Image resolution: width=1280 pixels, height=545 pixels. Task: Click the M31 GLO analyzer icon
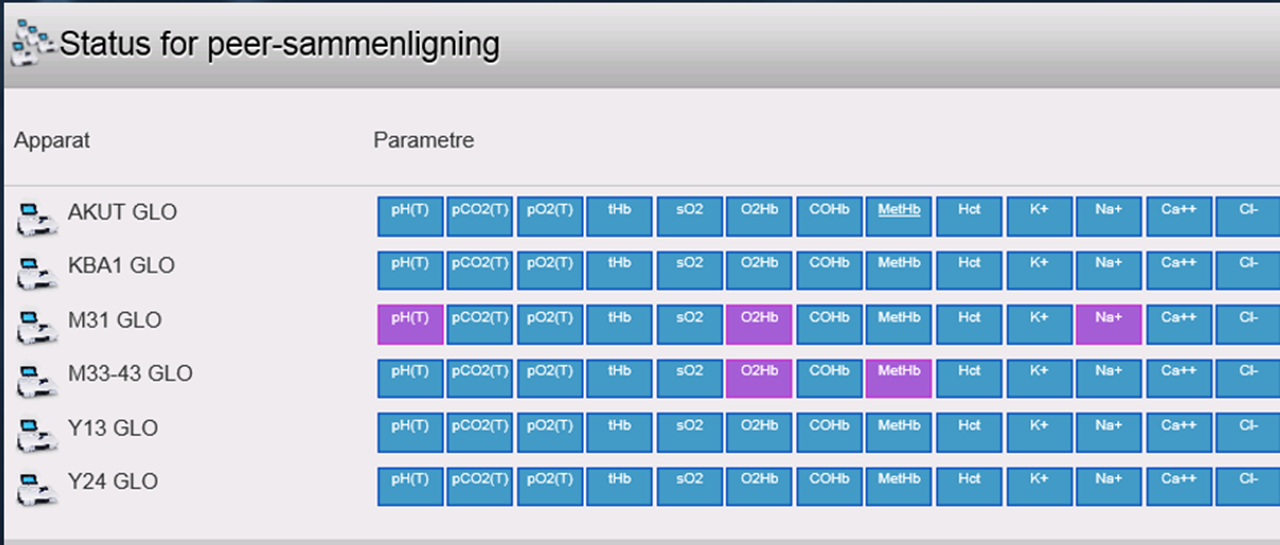click(x=36, y=326)
